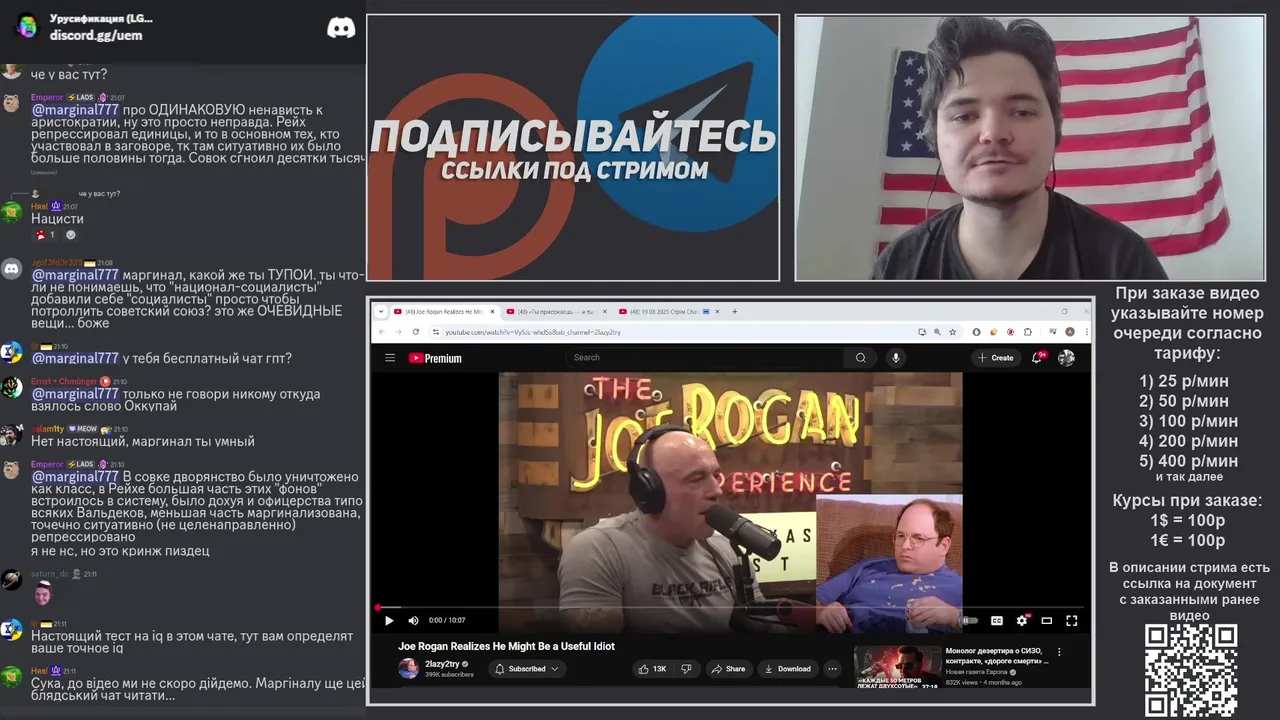Click the Discord logo in chat header
This screenshot has height=720, width=1280.
pos(341,28)
